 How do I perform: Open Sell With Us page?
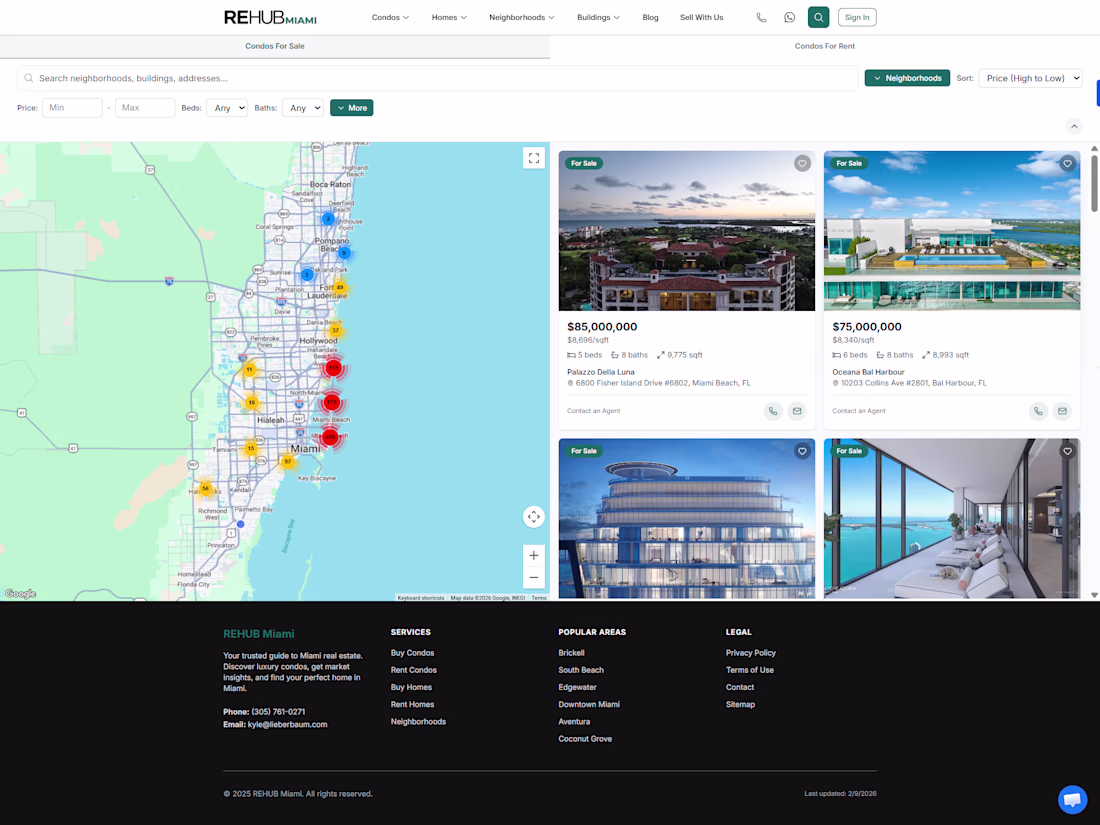pos(702,18)
